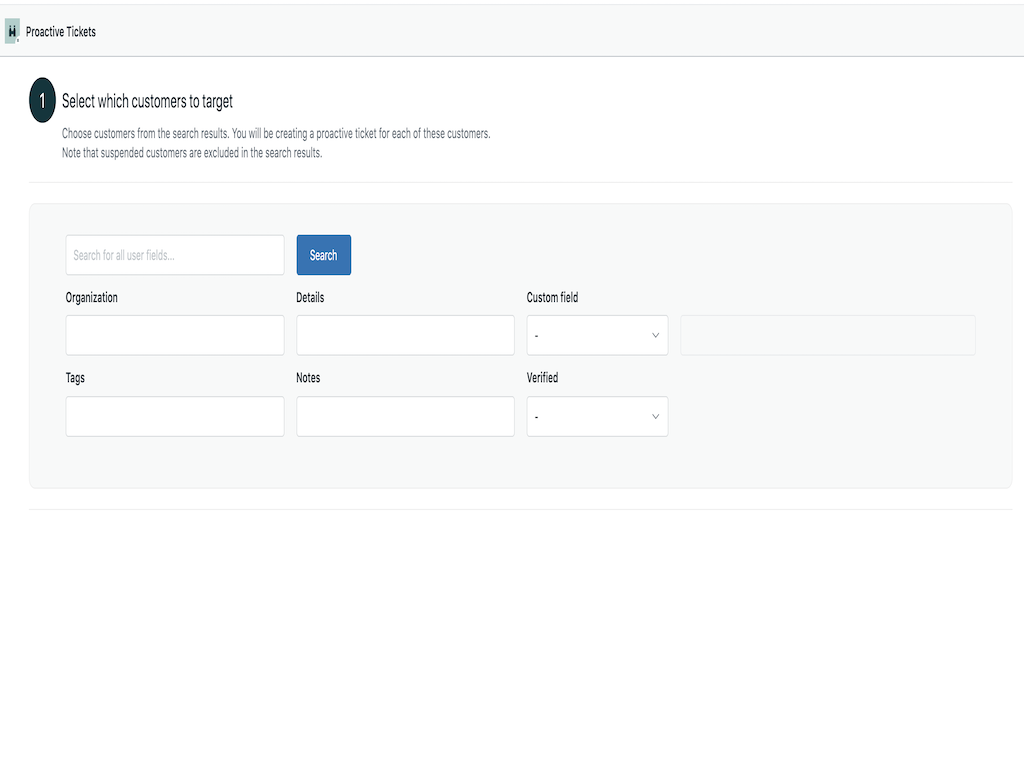Click inside the Tags field
The height and width of the screenshot is (768, 1024).
[x=174, y=416]
